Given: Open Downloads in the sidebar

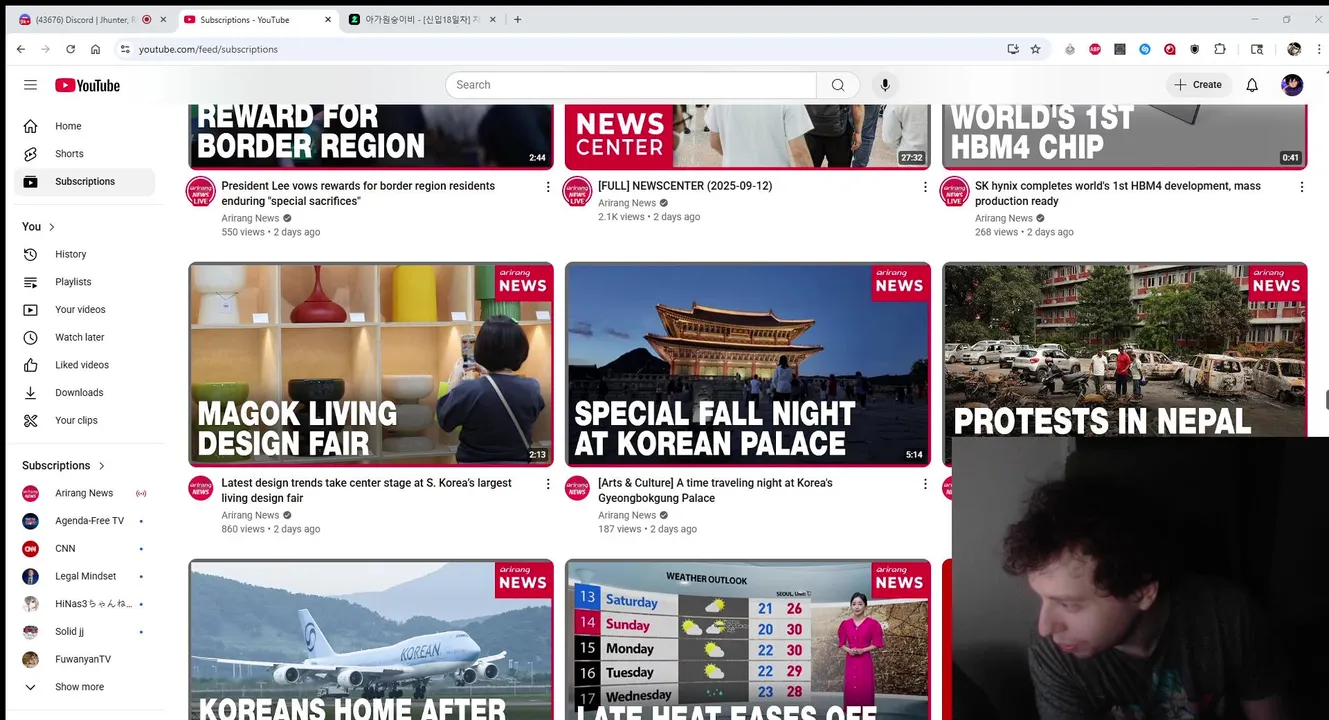Looking at the screenshot, I should (84, 393).
